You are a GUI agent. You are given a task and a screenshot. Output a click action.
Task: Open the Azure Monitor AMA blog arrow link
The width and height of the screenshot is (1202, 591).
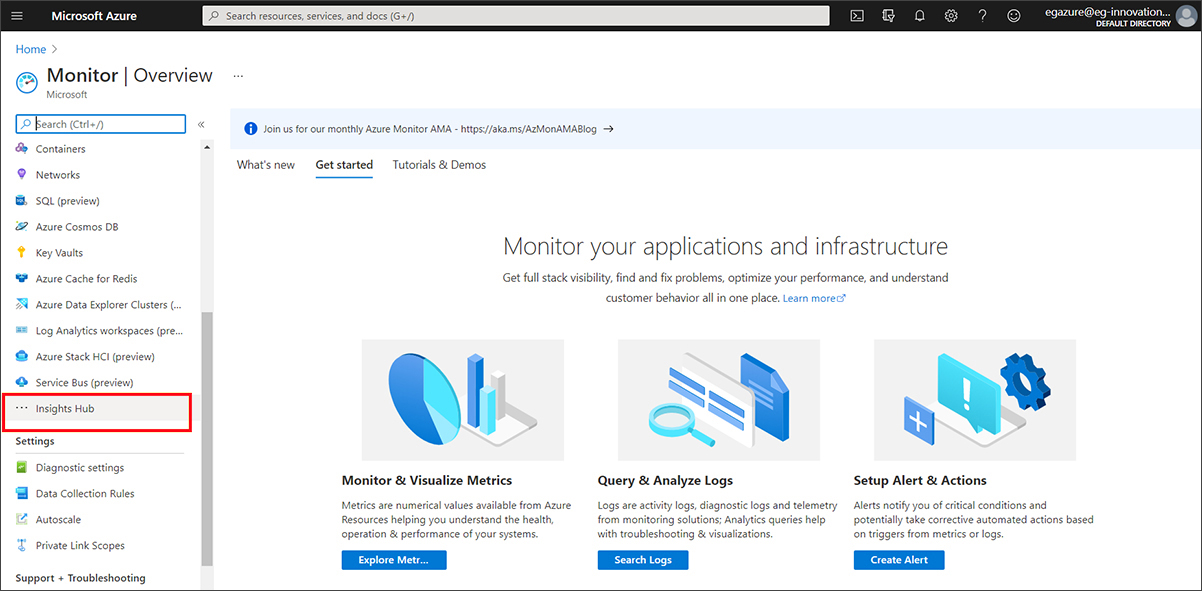pos(608,129)
